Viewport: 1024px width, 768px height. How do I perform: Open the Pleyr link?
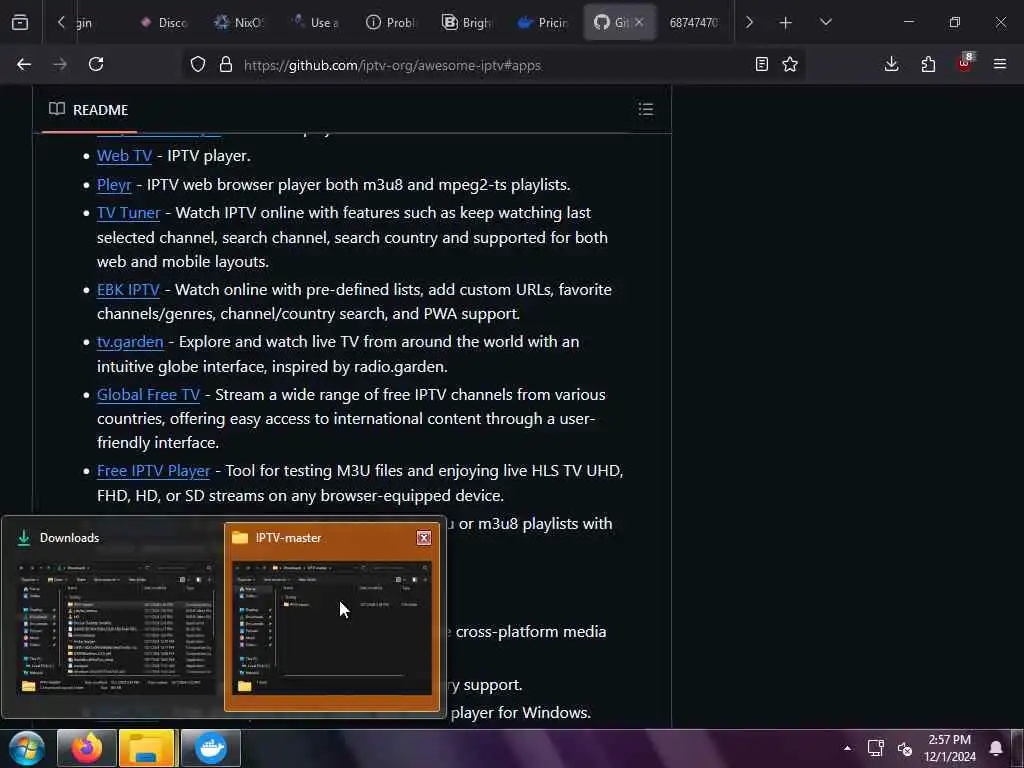(114, 185)
